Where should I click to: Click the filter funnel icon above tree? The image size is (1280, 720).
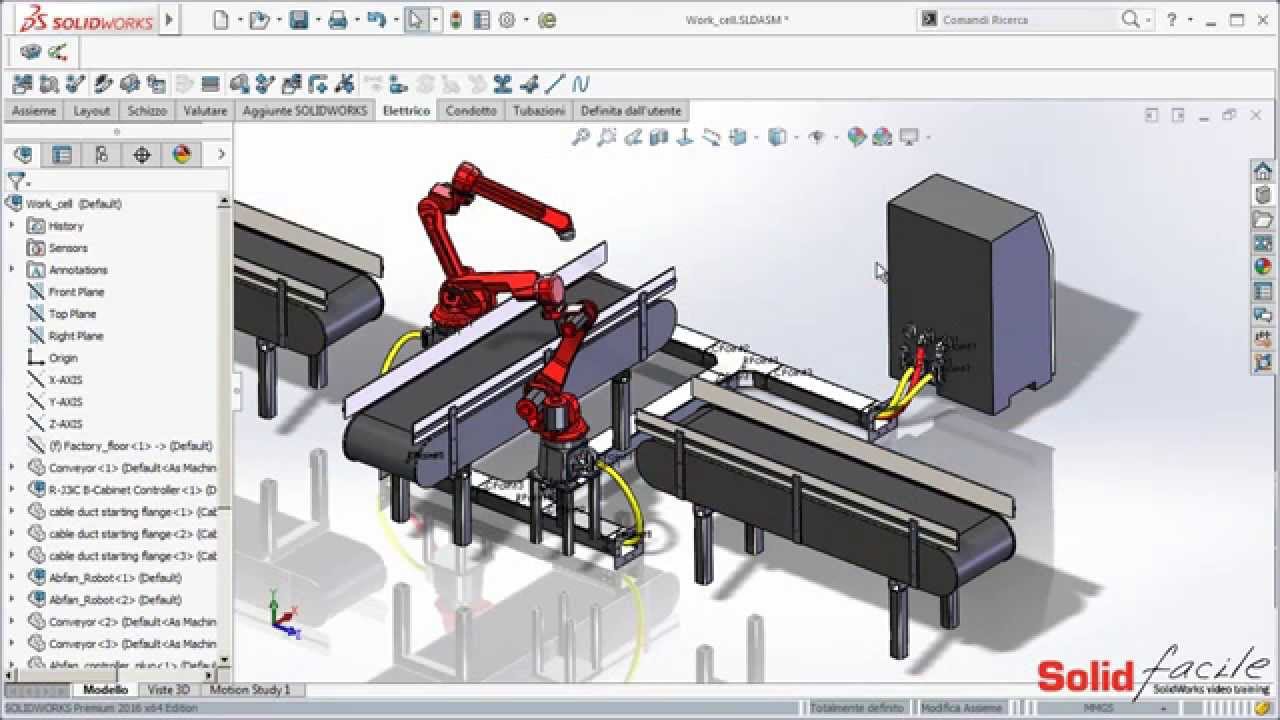tap(16, 181)
